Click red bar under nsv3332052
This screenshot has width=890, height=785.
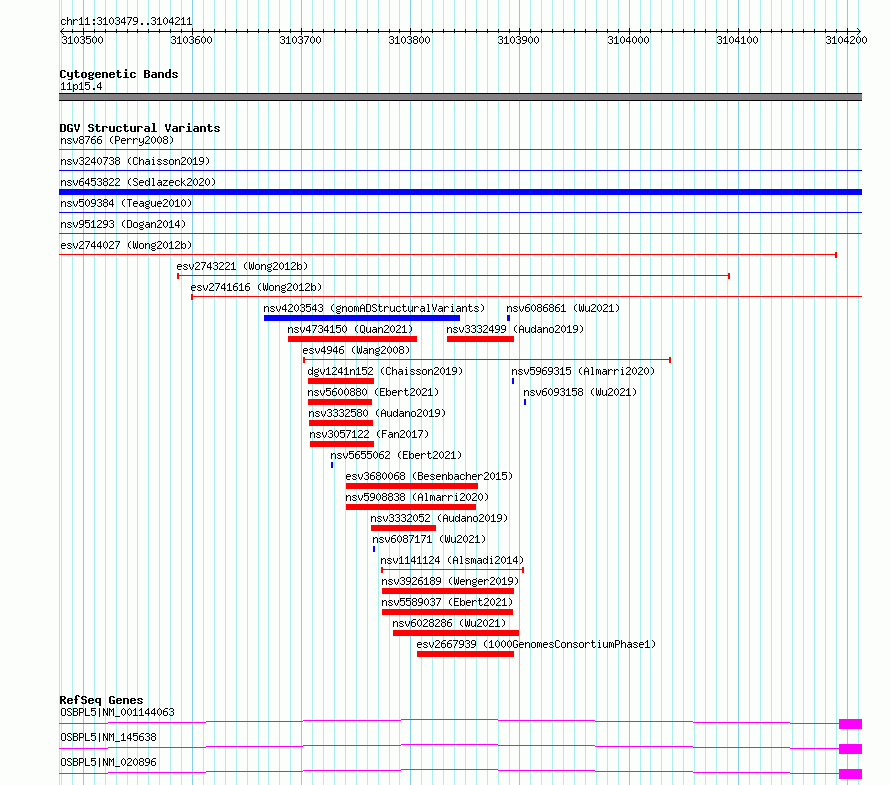[x=404, y=528]
